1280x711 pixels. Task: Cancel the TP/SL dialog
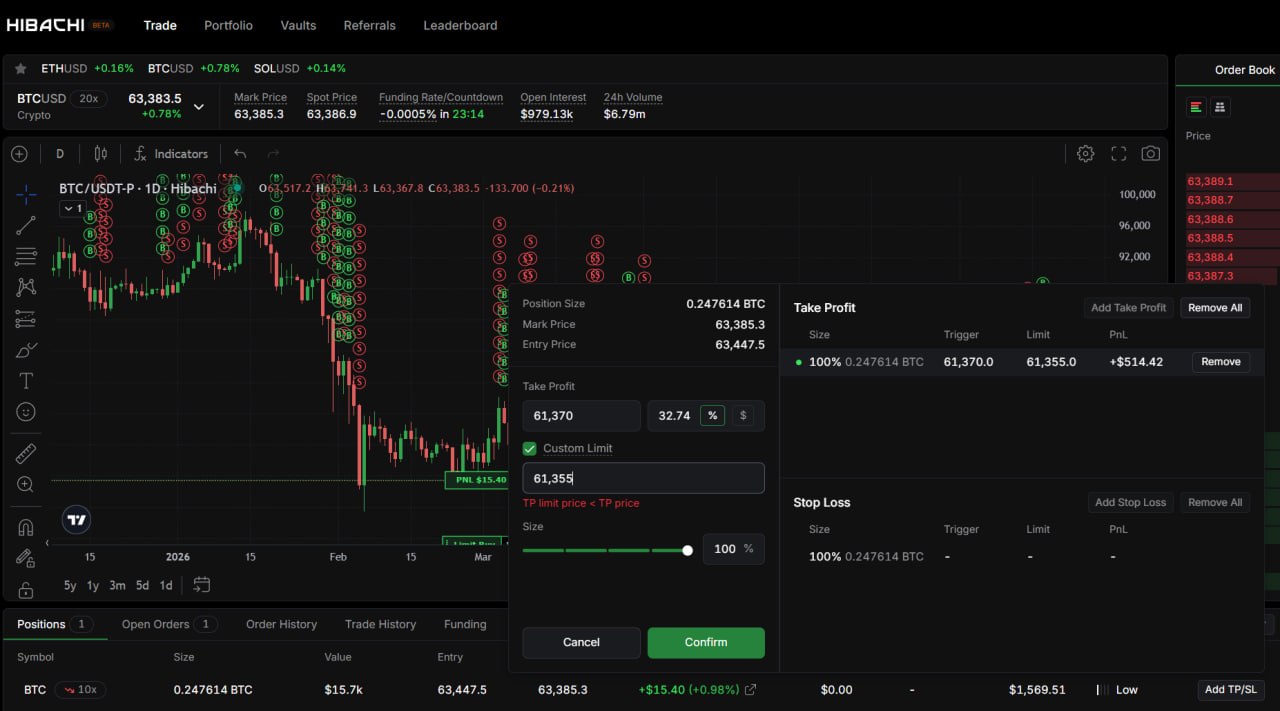pos(581,643)
